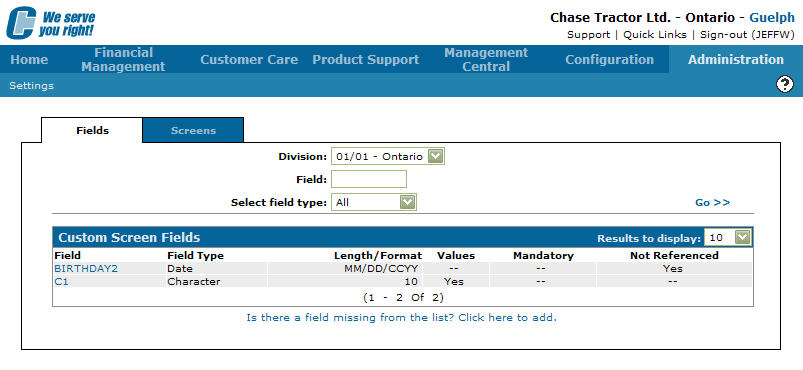The image size is (803, 370).
Task: Click the Go >> link
Action: pyautogui.click(x=712, y=202)
